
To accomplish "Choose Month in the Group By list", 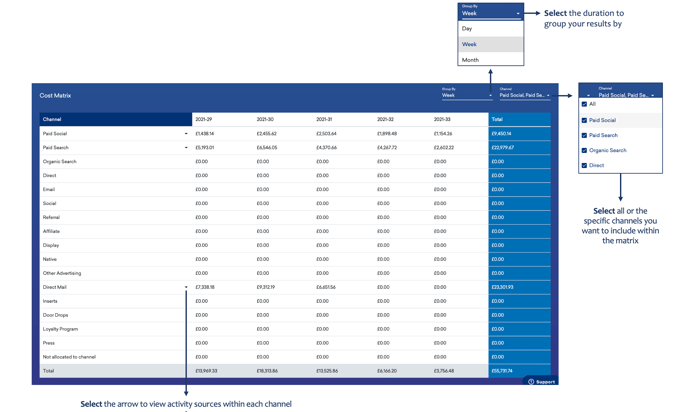I will point(470,60).
